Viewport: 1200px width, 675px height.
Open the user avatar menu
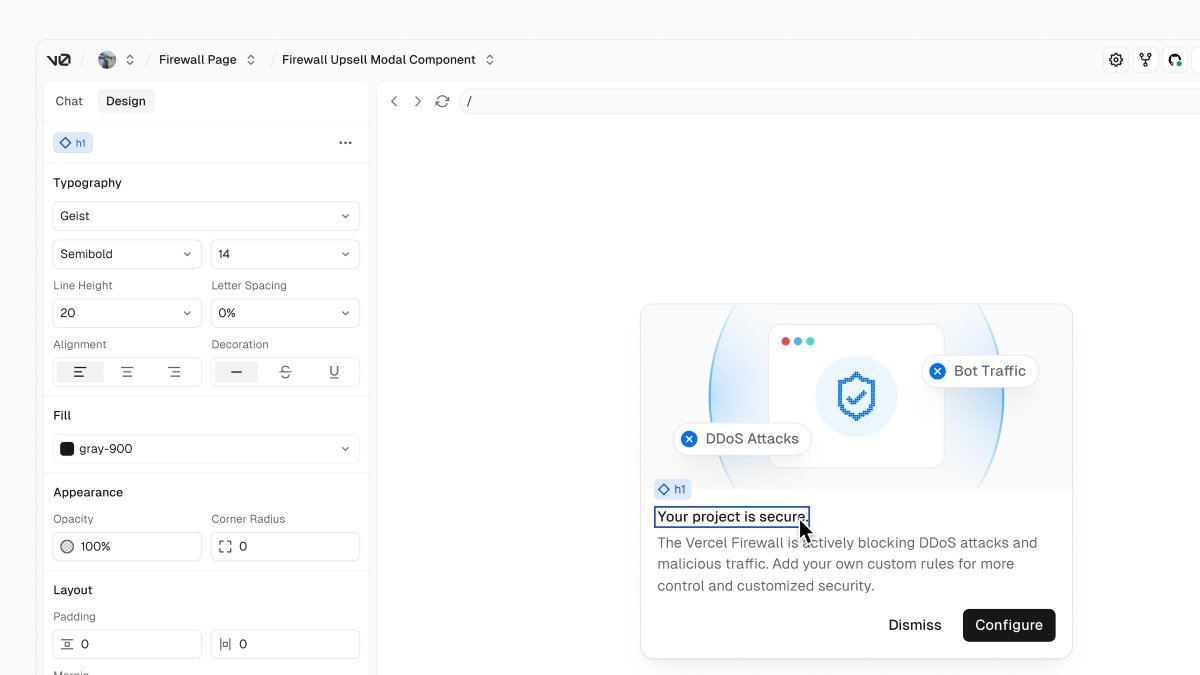107,60
